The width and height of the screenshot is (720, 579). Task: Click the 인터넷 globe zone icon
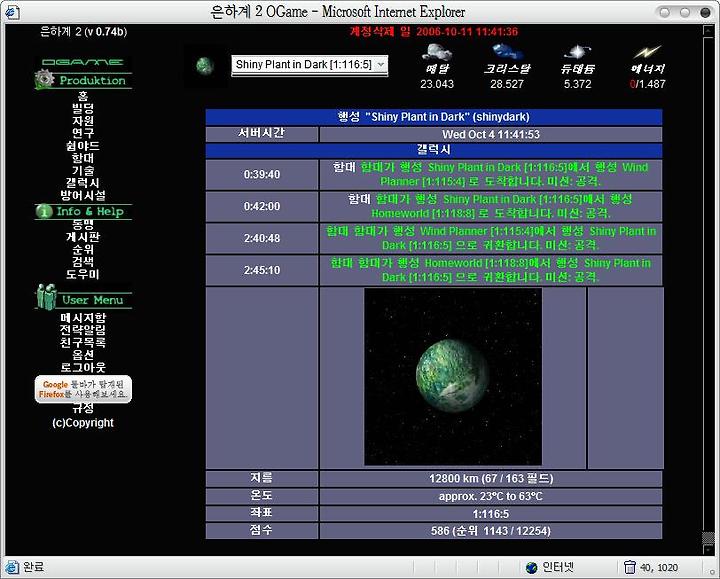(x=531, y=568)
